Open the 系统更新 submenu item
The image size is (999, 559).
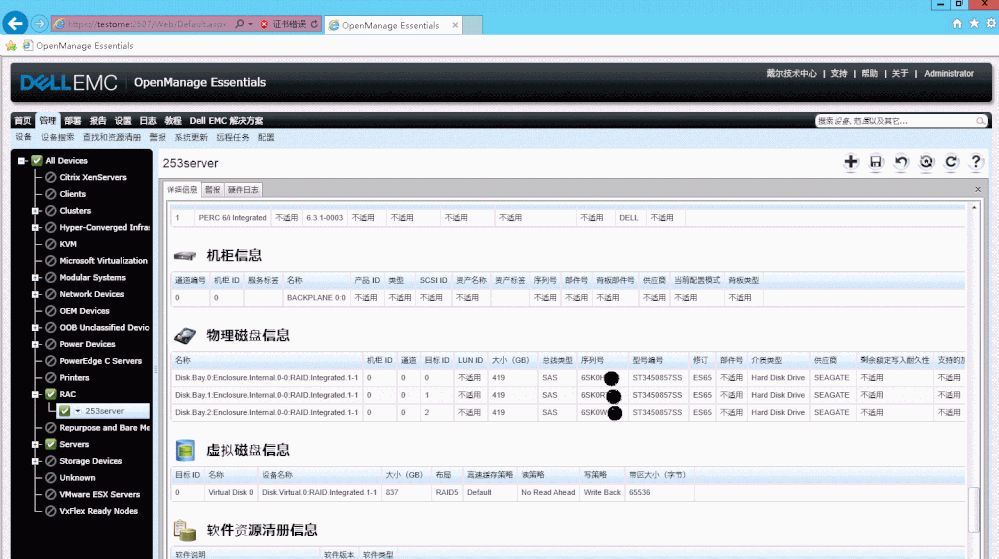click(191, 137)
